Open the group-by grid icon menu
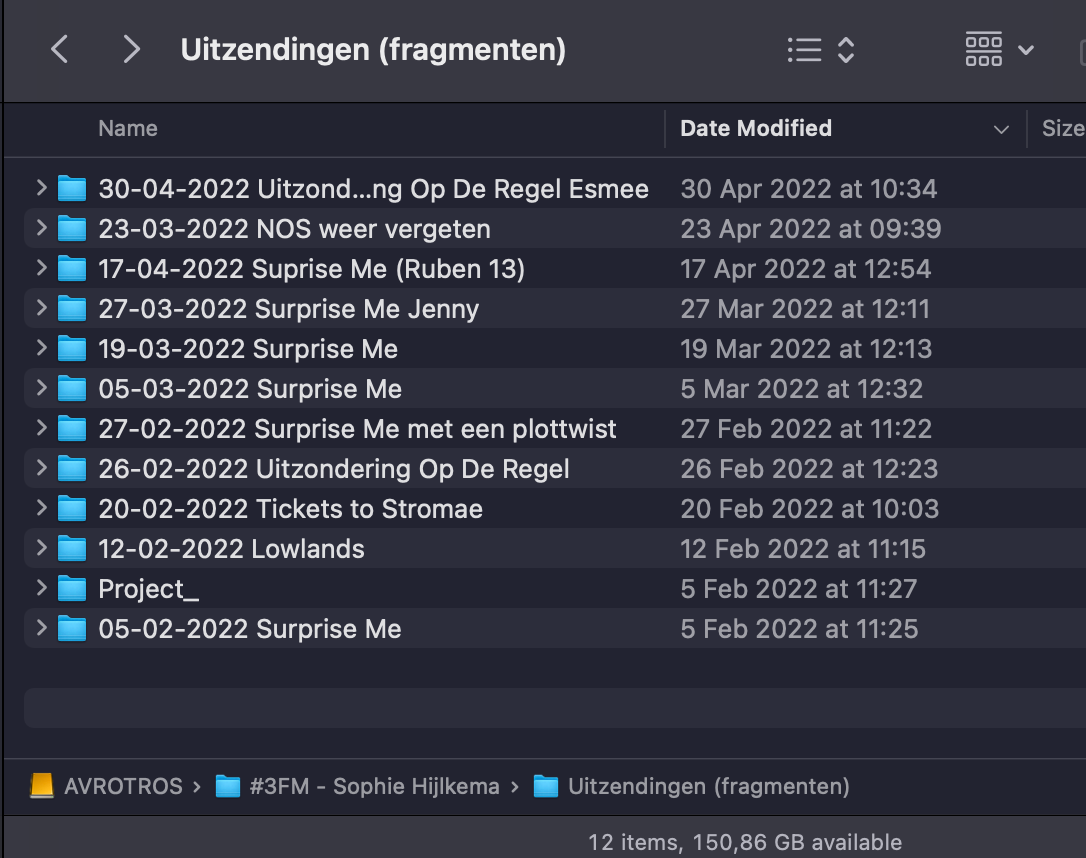The image size is (1086, 858). [999, 50]
